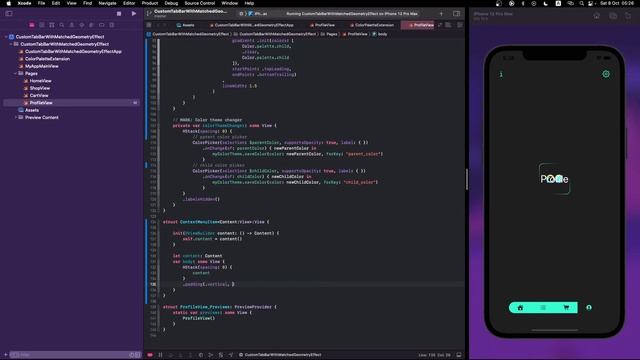The height and width of the screenshot is (360, 640).
Task: Tap the cart tab in the phone tab bar
Action: pyautogui.click(x=566, y=307)
